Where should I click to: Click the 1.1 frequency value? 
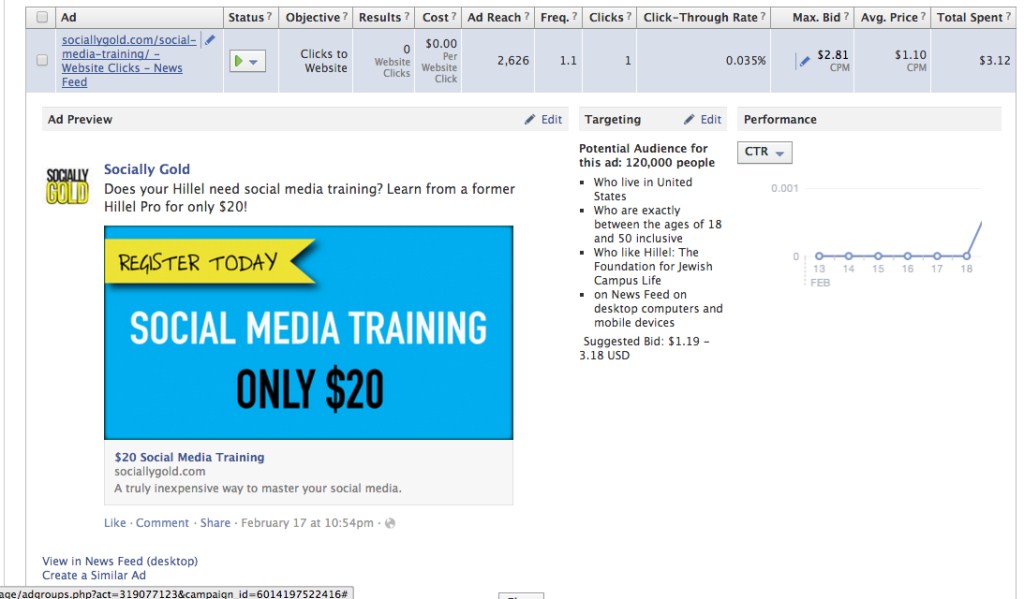[568, 61]
